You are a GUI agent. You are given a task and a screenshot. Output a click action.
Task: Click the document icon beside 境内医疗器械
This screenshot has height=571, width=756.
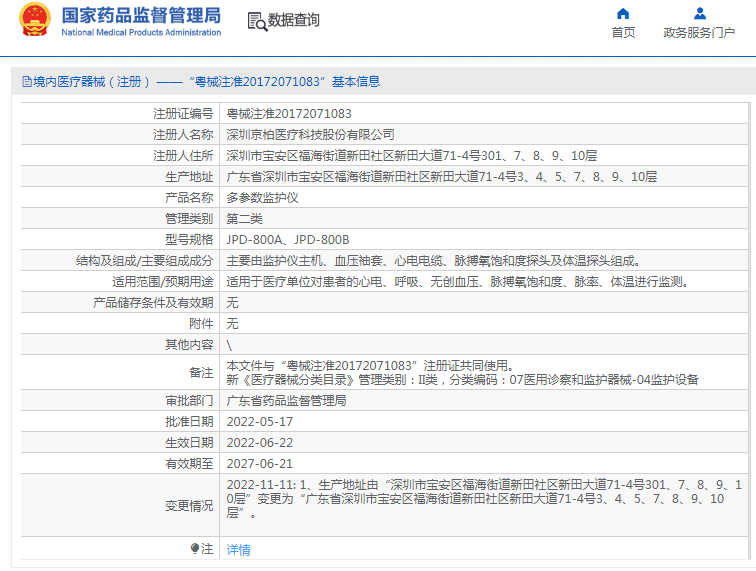(x=27, y=82)
